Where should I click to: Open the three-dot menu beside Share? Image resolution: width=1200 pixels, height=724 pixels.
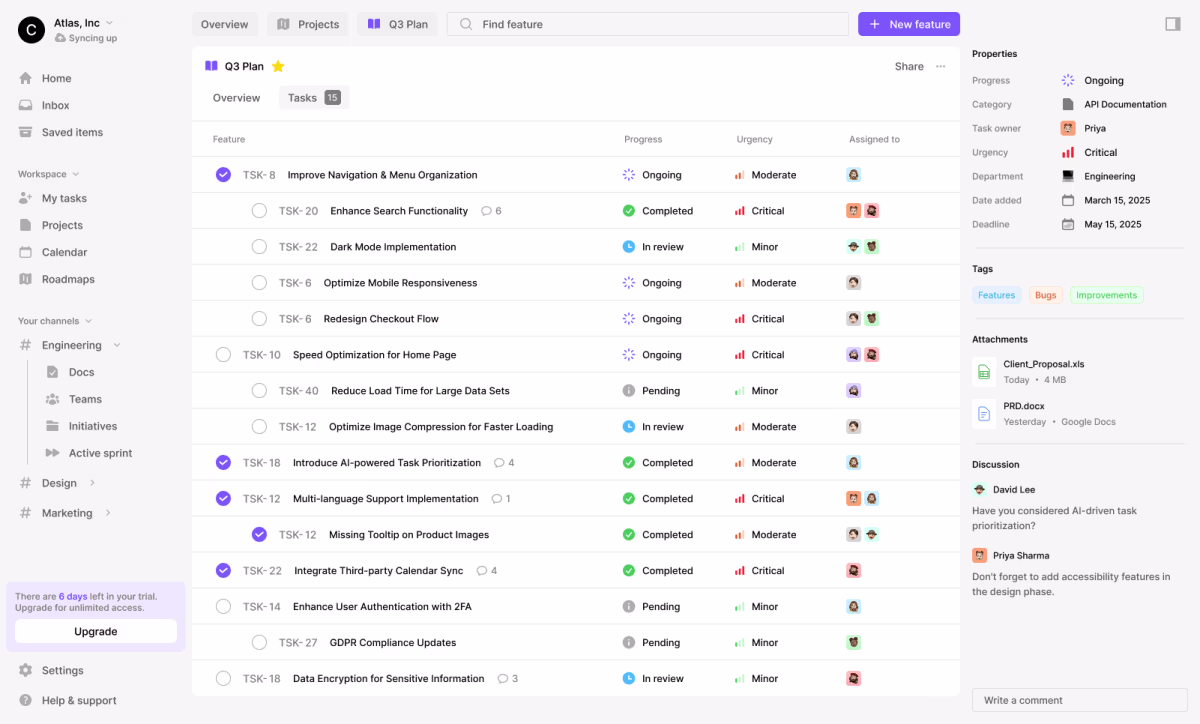click(x=940, y=66)
